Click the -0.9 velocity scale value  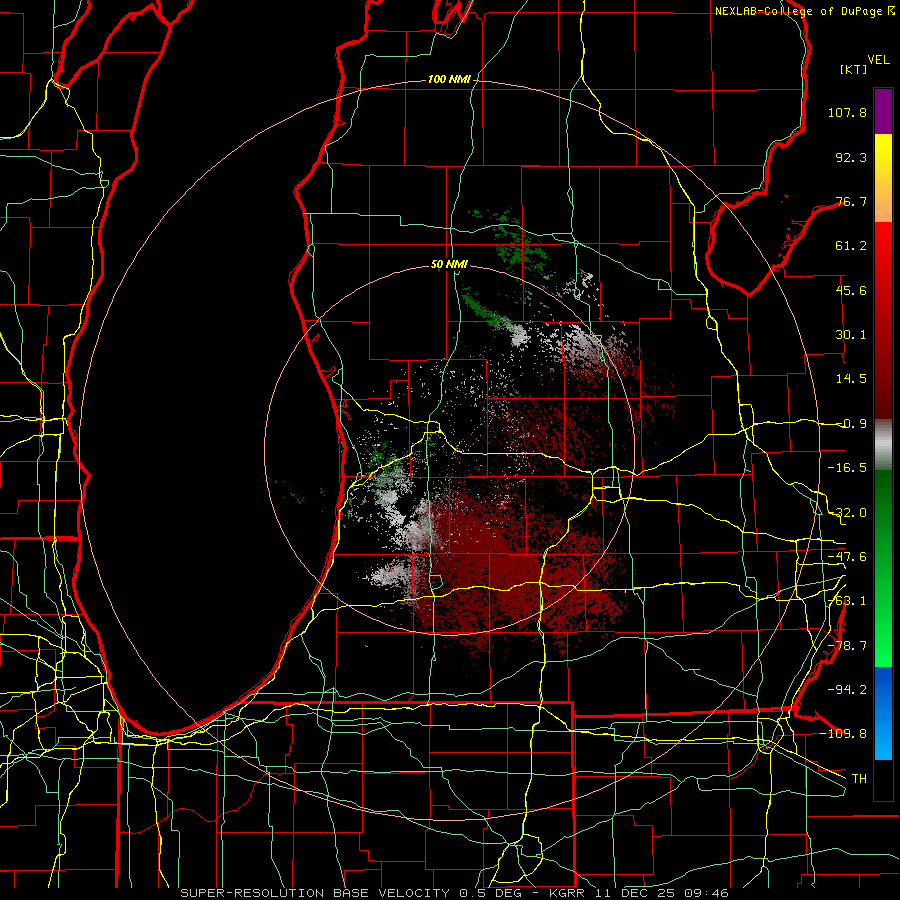click(x=851, y=424)
